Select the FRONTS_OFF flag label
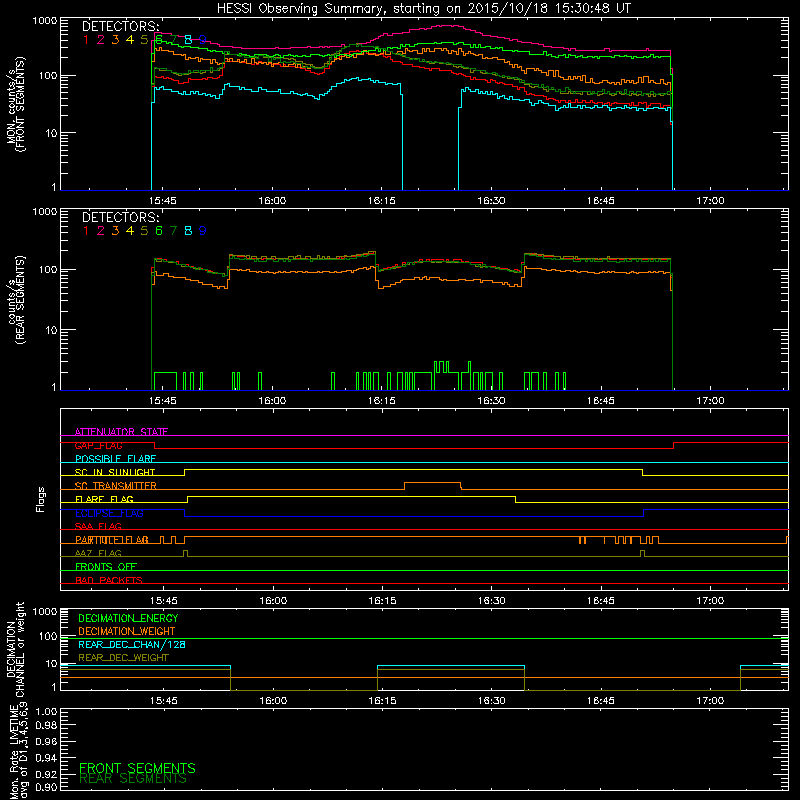This screenshot has width=800, height=800. point(106,566)
